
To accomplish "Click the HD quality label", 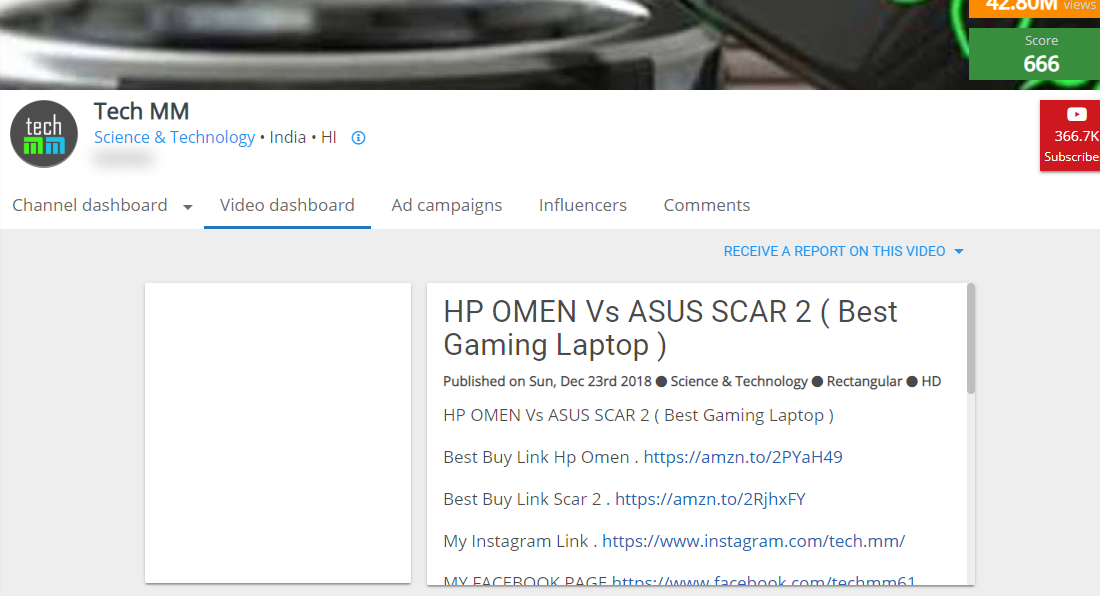I will (931, 381).
